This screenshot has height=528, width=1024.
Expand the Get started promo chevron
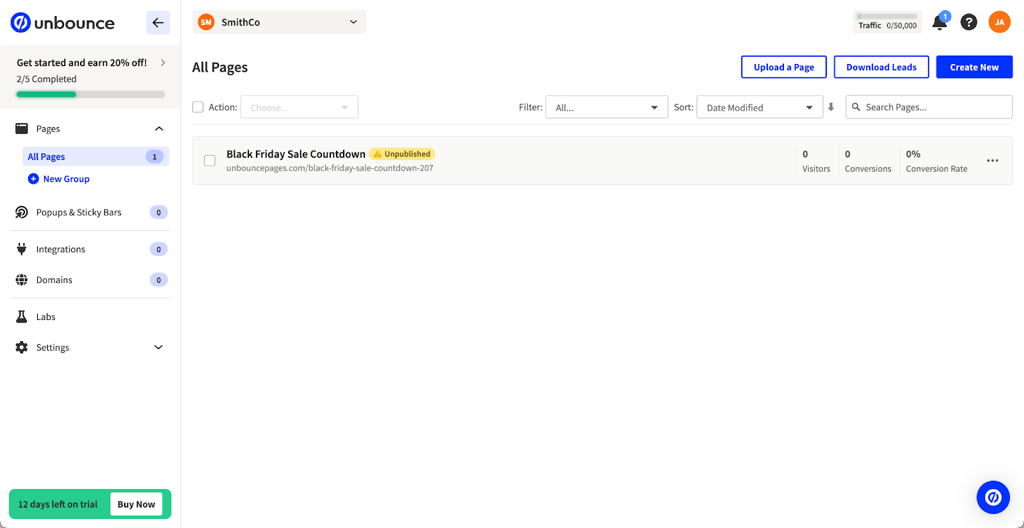163,63
